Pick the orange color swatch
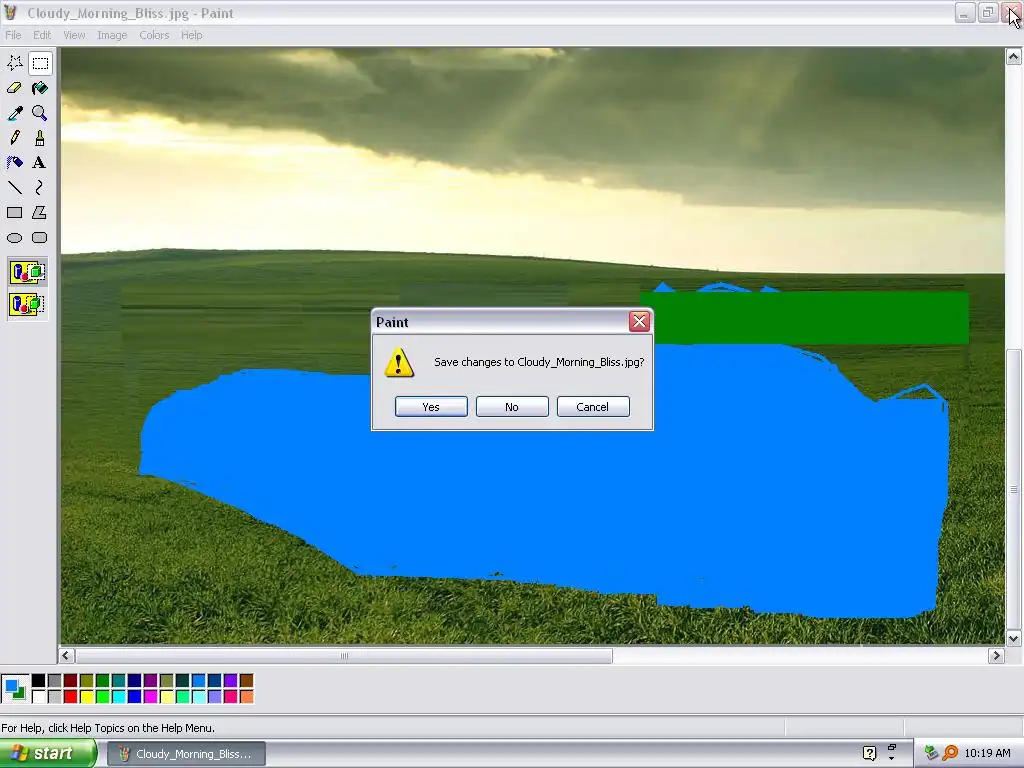Viewport: 1024px width, 768px height. pos(246,697)
